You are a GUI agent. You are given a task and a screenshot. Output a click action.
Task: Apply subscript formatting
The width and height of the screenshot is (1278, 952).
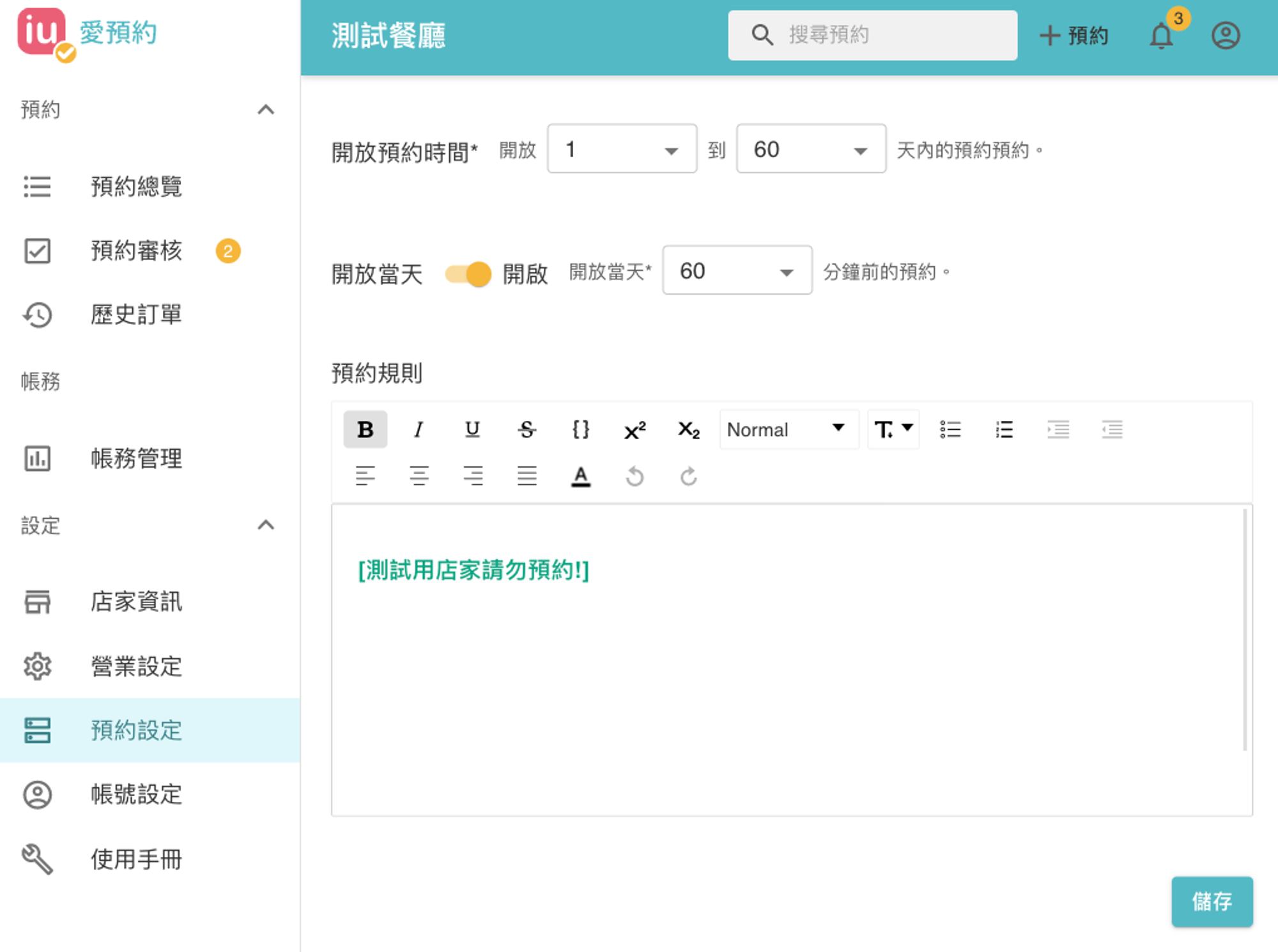tap(688, 429)
